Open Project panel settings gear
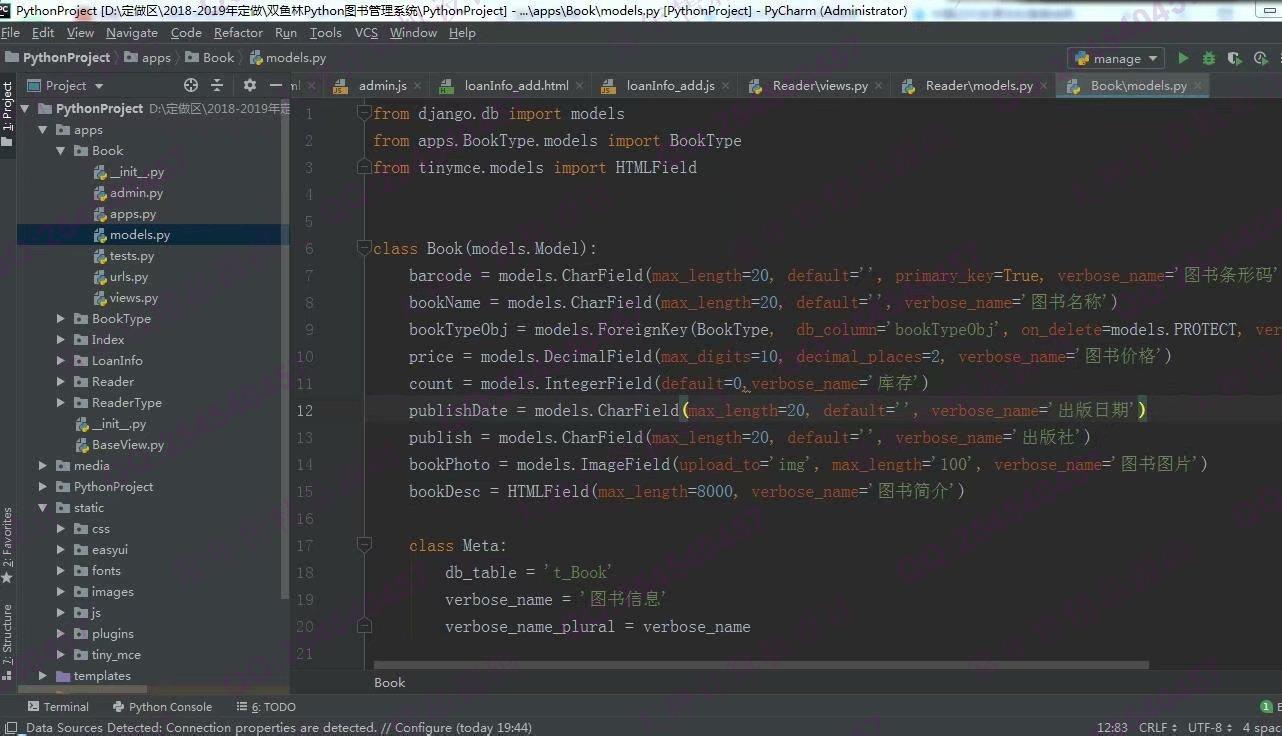Image resolution: width=1282 pixels, height=736 pixels. [x=250, y=85]
